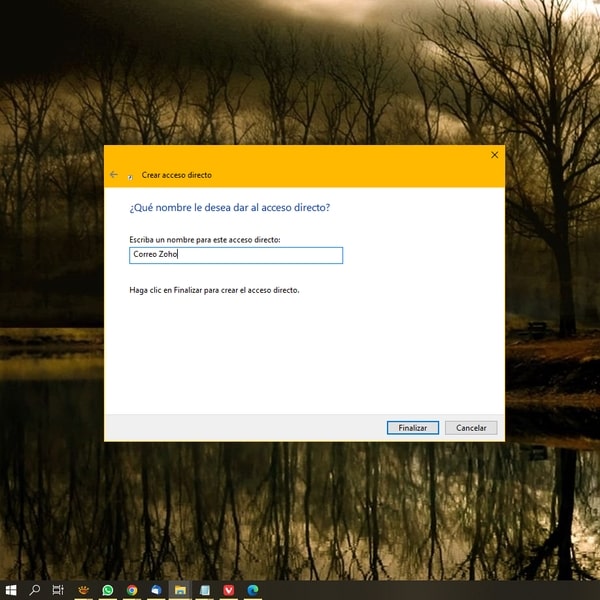
Task: Close the Crear acceso directo dialog
Action: (494, 155)
